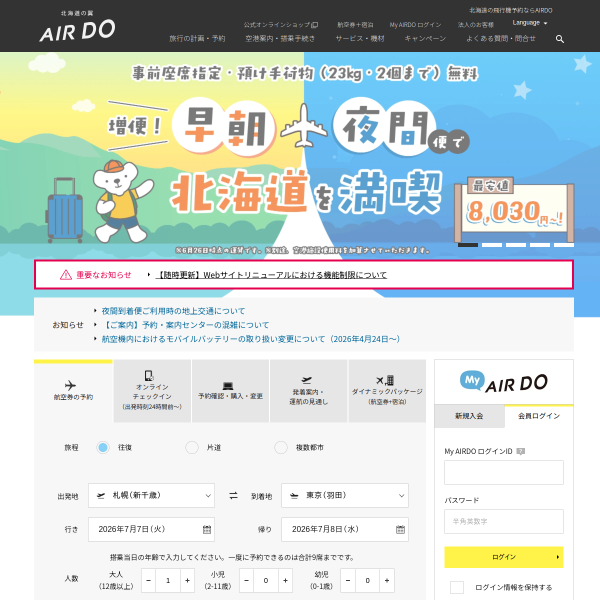
Task: Open よくある質問・問合せ menu
Action: [501, 39]
